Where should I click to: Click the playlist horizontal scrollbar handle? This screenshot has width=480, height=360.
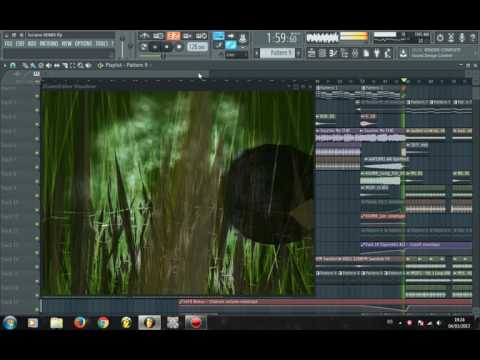[x=124, y=74]
